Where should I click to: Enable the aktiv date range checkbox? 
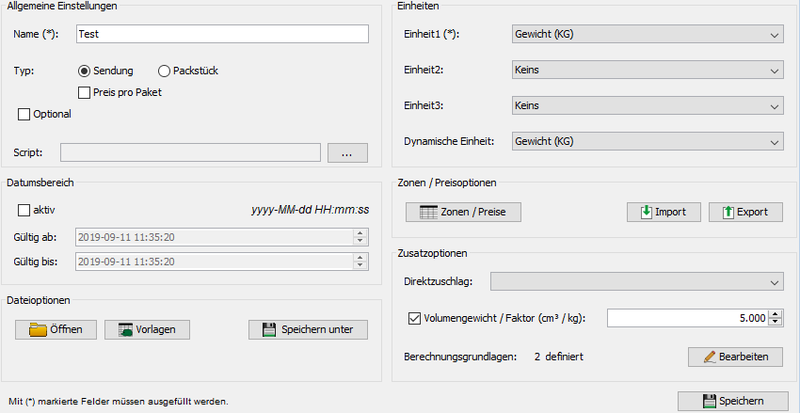pyautogui.click(x=24, y=211)
